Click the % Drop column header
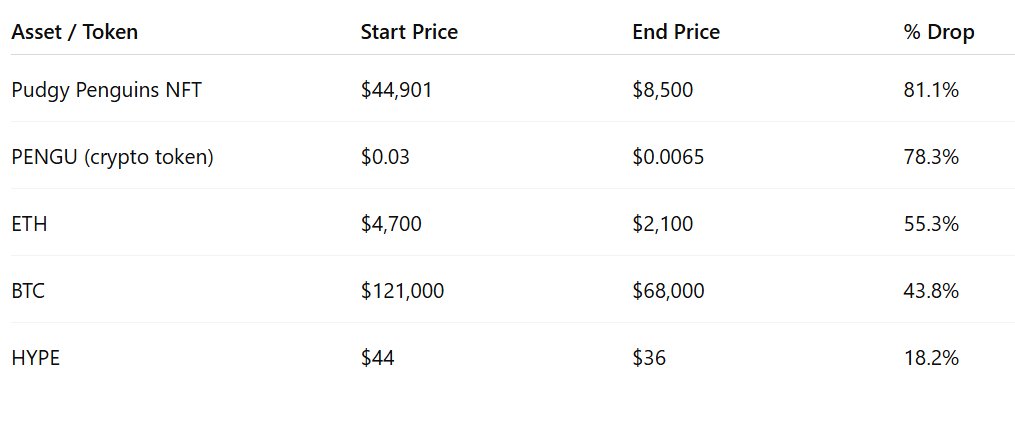Screen dimensions: 1015x428 coord(939,32)
